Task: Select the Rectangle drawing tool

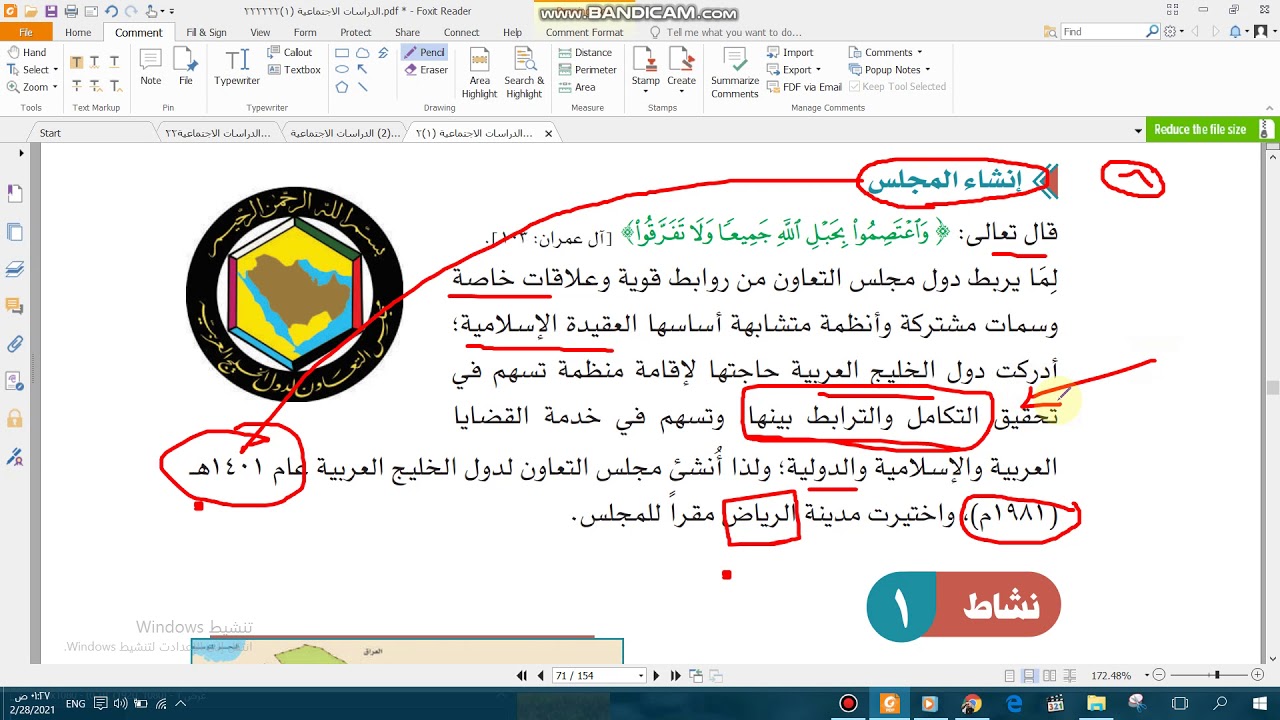Action: [342, 53]
